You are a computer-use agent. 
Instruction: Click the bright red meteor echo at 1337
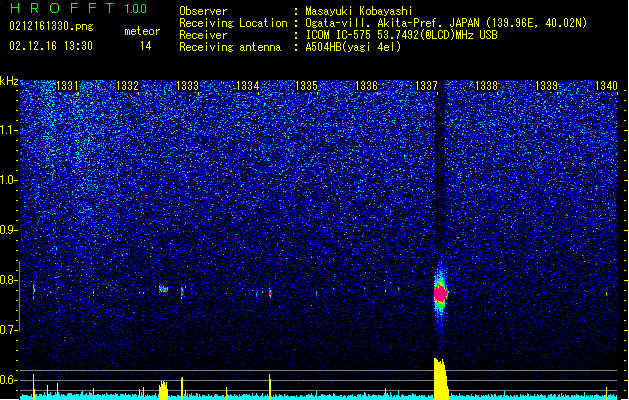(x=440, y=293)
